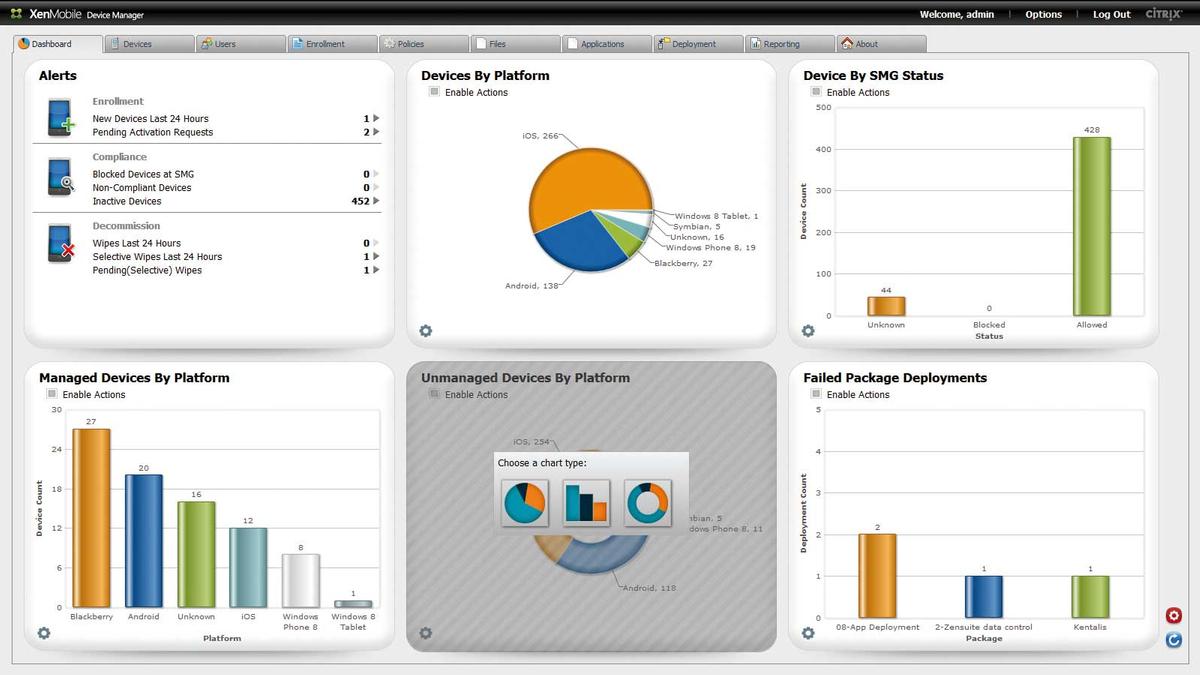Open settings gear for Device By SMG Status

808,331
